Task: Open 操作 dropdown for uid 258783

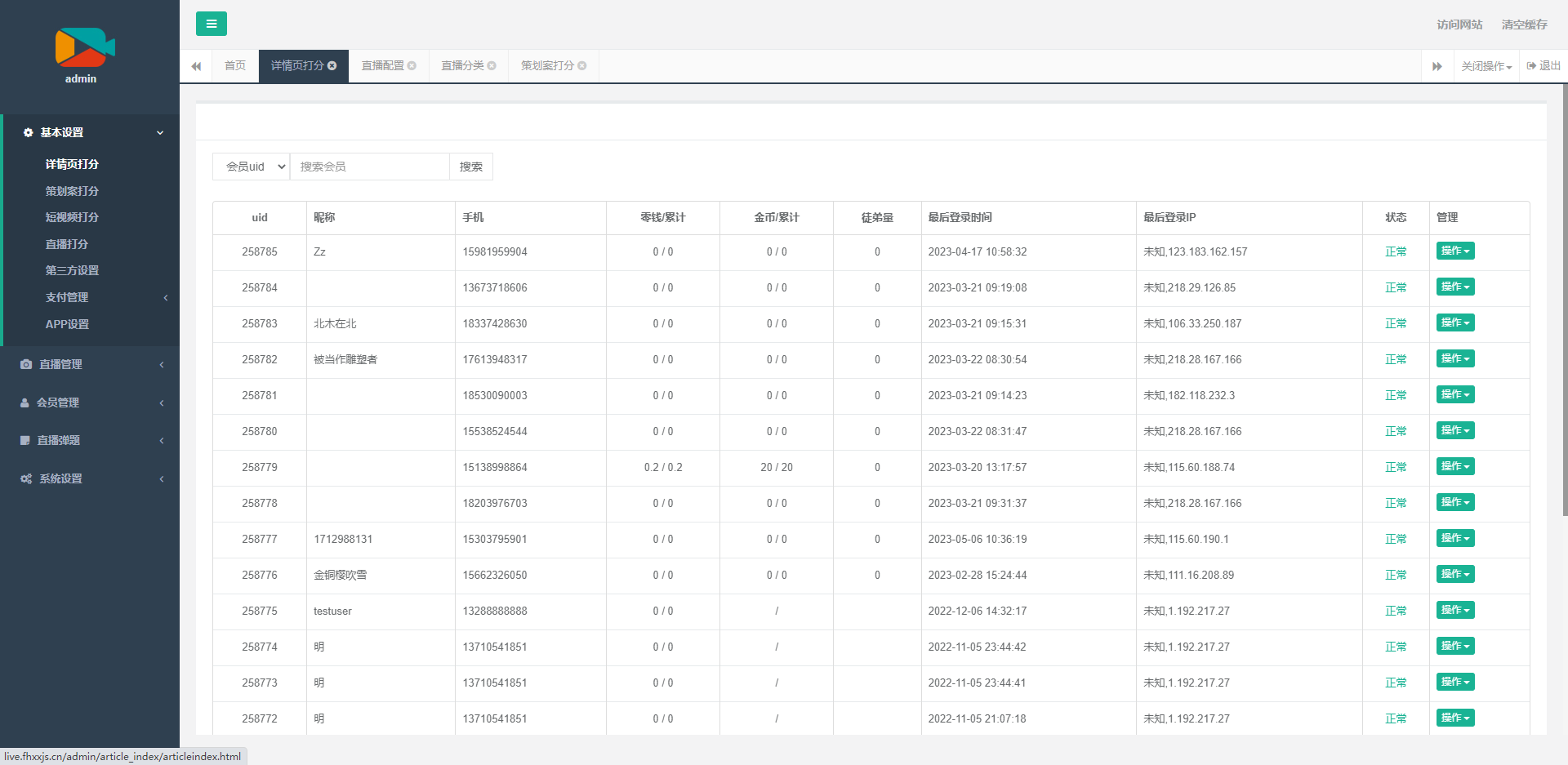Action: pos(1455,322)
